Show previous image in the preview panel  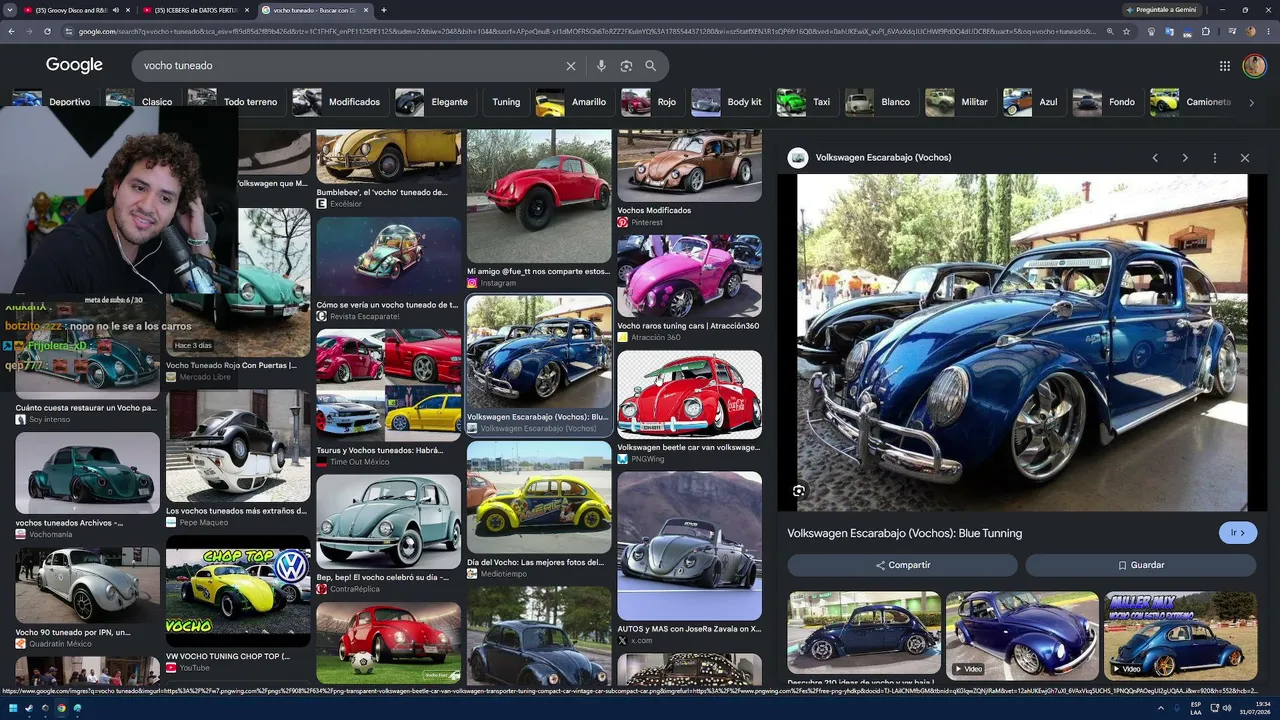click(1155, 158)
